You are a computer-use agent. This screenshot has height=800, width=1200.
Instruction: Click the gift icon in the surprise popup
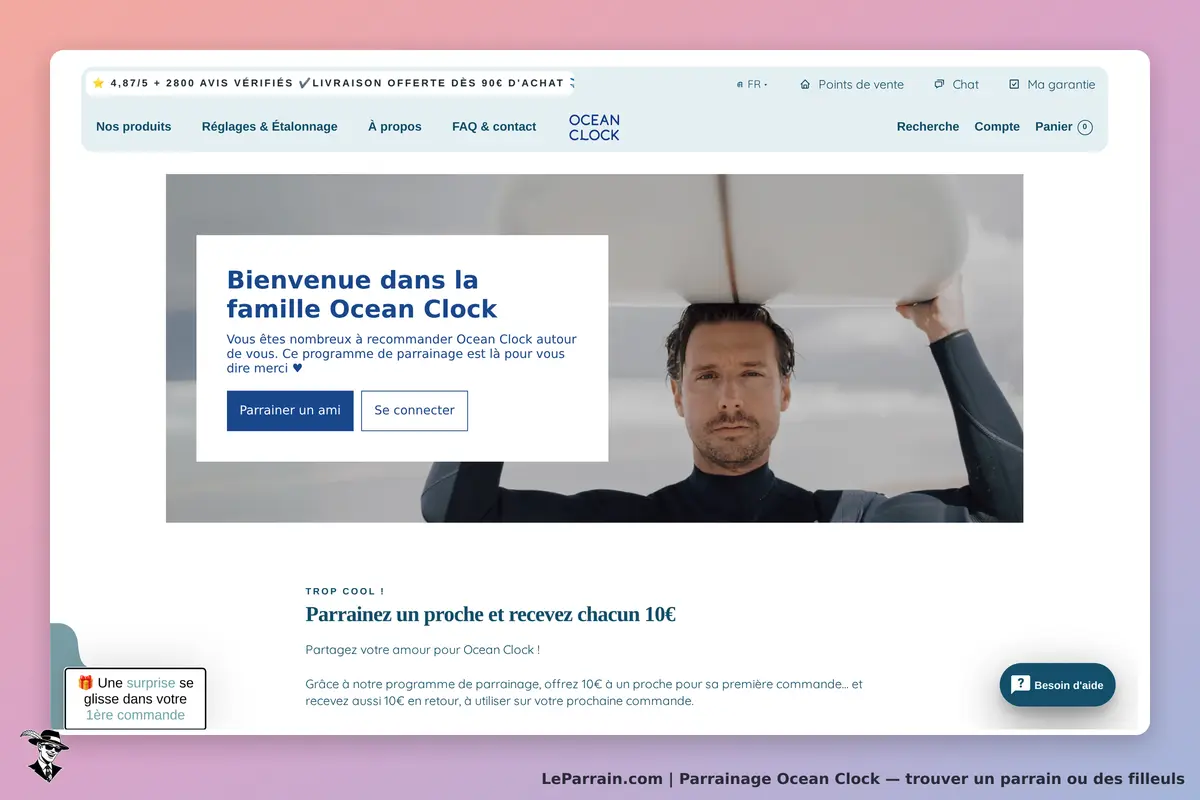(x=86, y=683)
